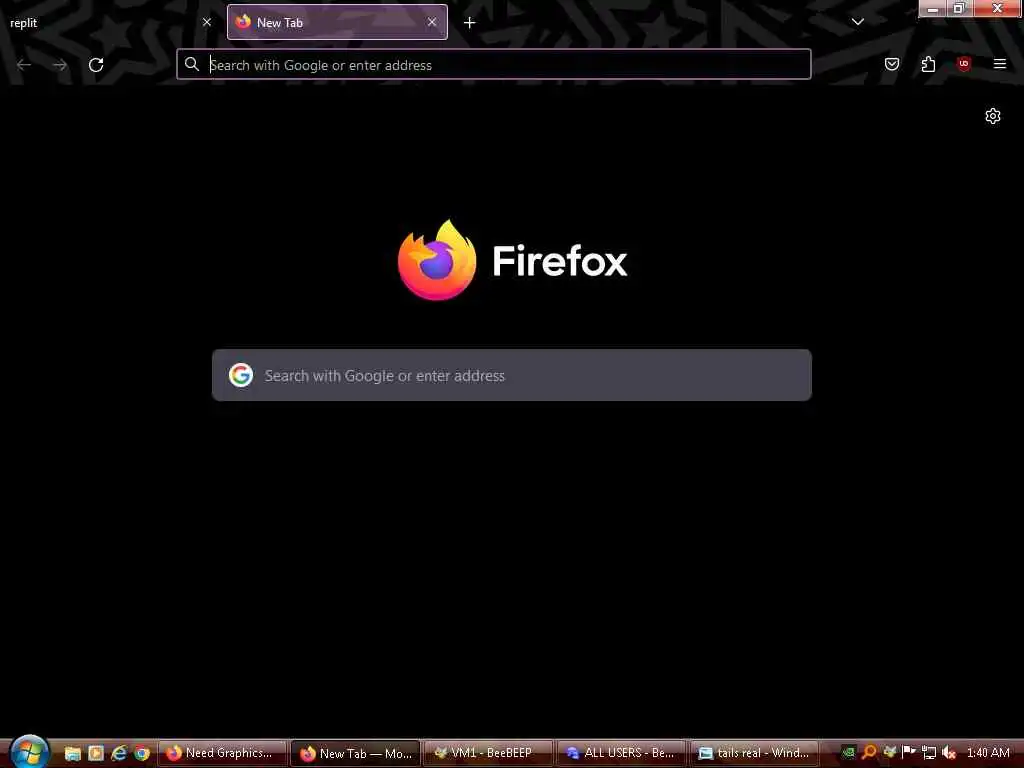Focus the top address bar field
The width and height of the screenshot is (1024, 768).
[494, 65]
